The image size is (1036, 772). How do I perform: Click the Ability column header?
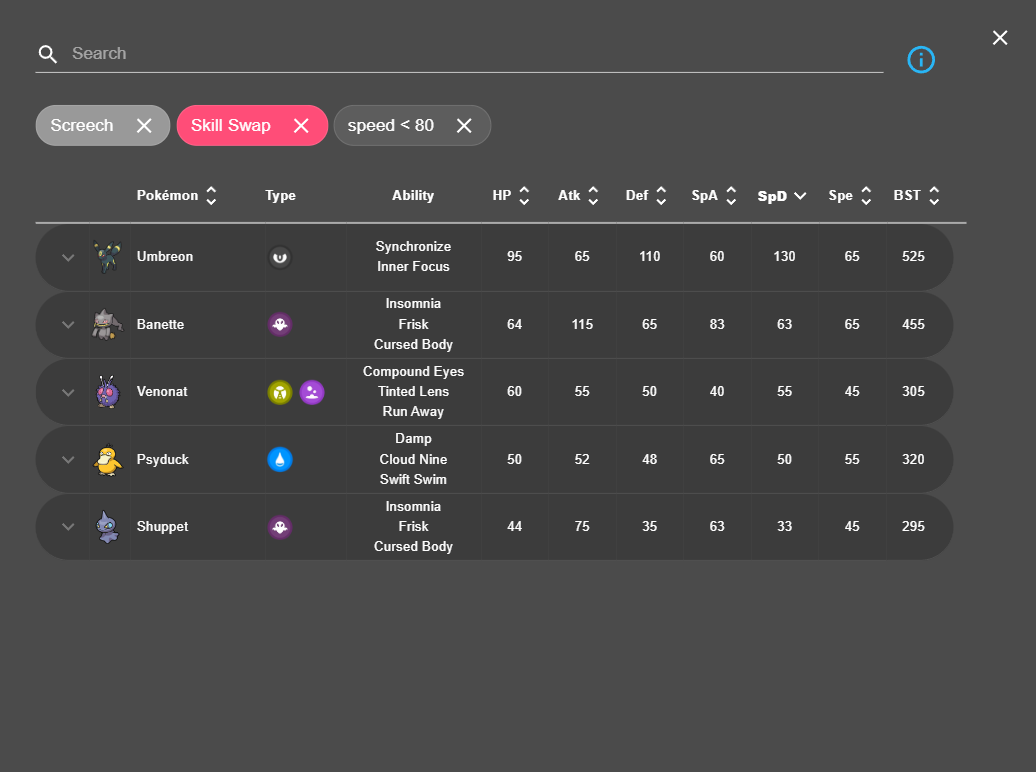coord(413,196)
